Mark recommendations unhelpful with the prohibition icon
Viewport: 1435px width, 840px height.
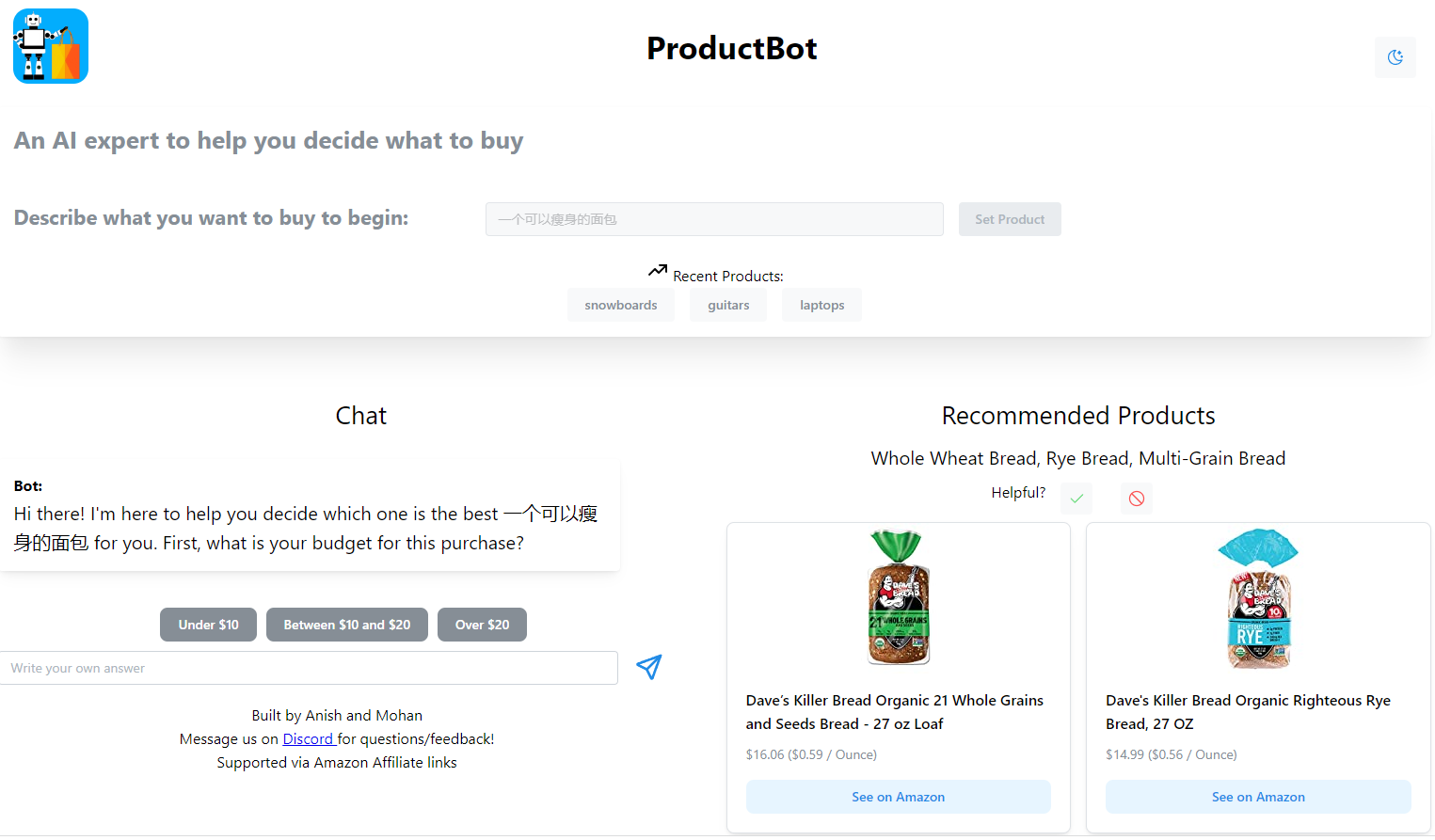pos(1136,498)
